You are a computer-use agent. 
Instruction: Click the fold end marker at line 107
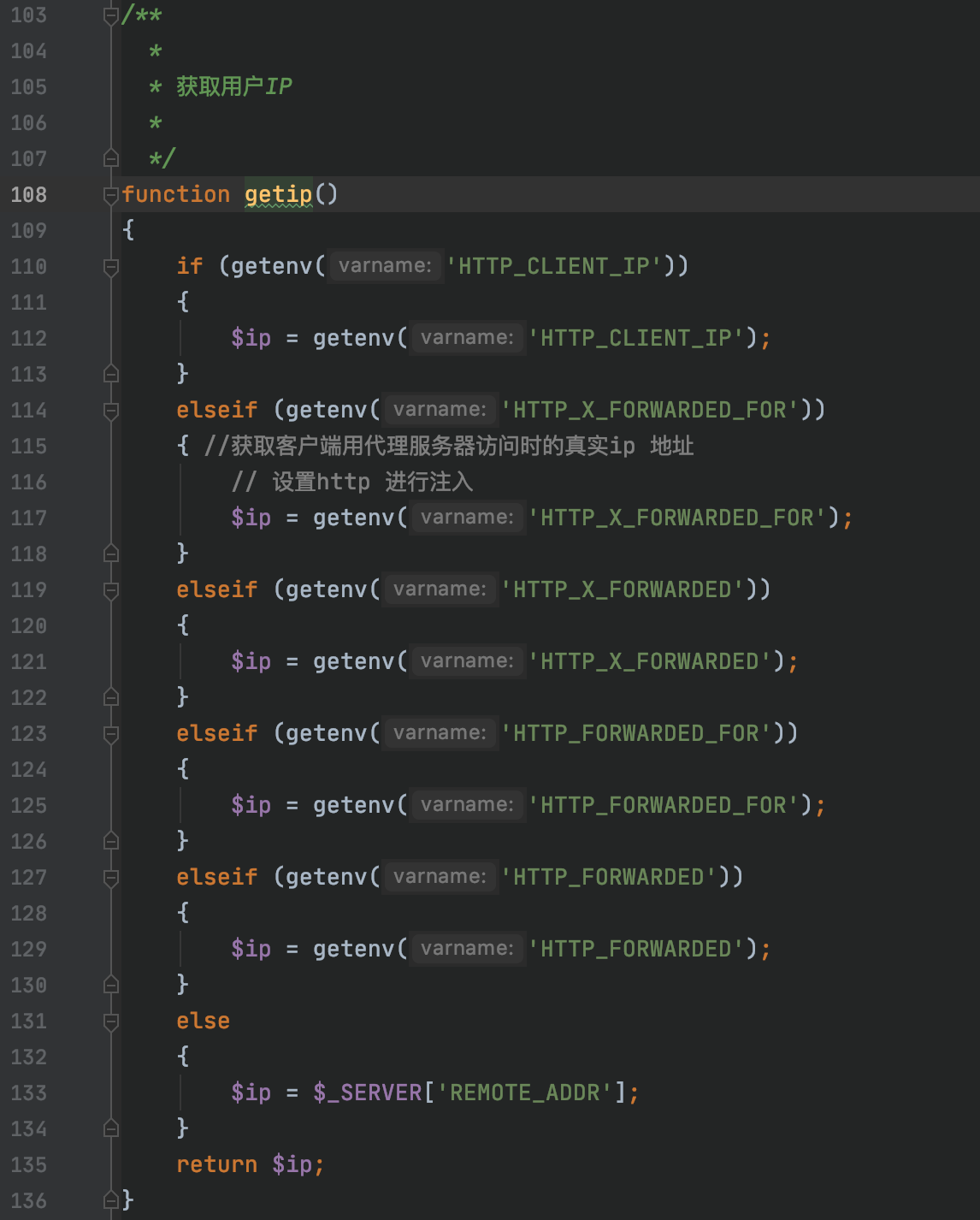(110, 158)
